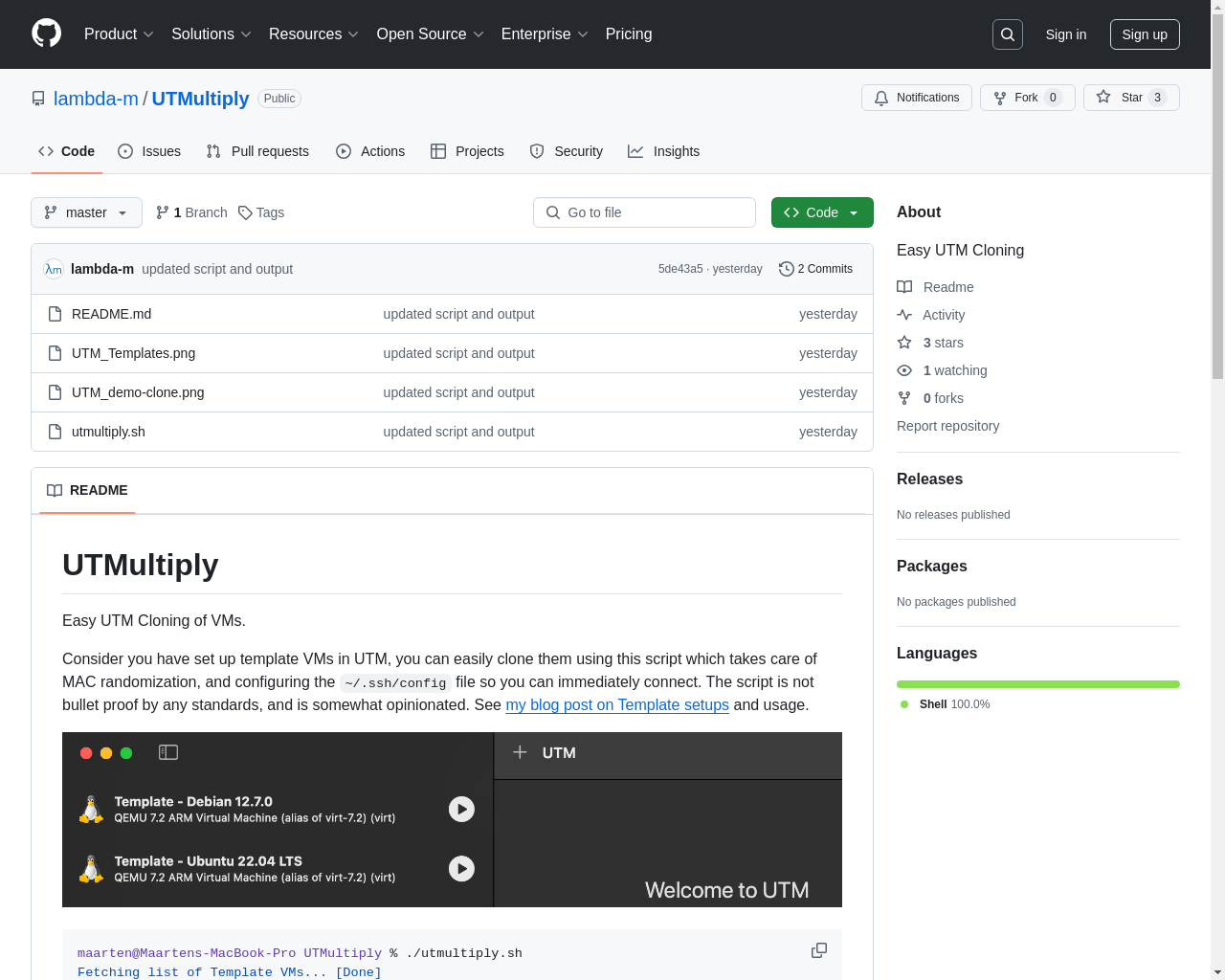Click Sign in link
1225x980 pixels.
[x=1065, y=34]
